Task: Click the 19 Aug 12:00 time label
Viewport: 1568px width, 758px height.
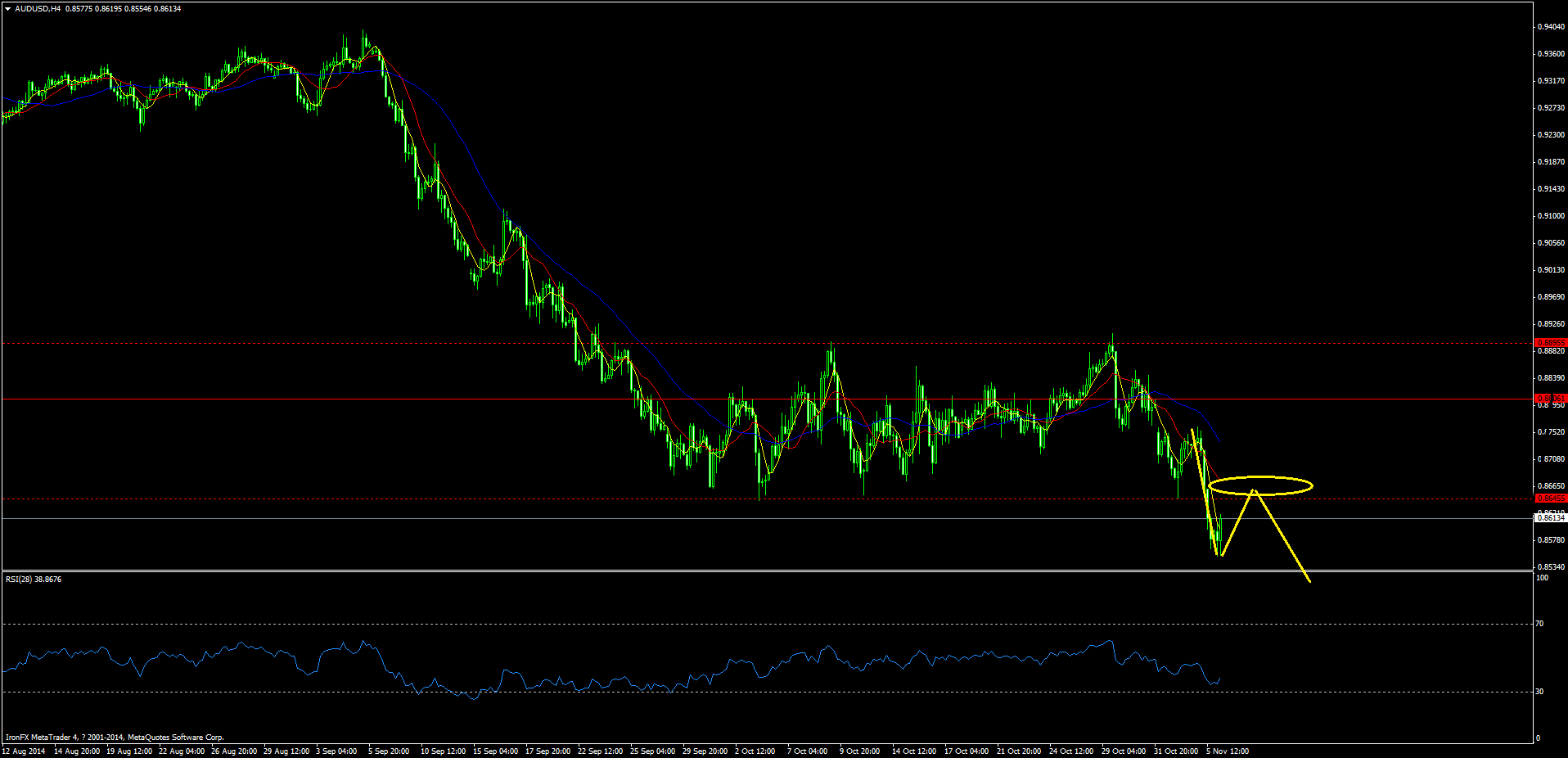Action: [129, 751]
